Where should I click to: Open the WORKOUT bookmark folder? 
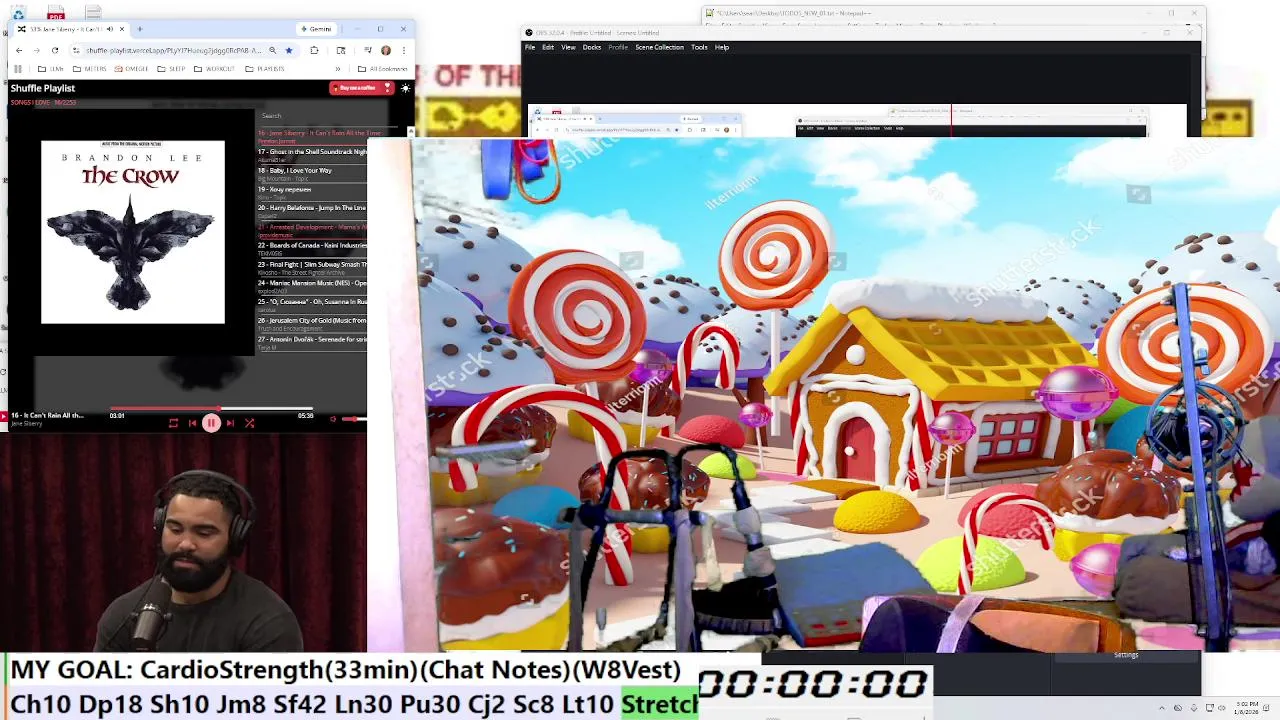click(x=214, y=69)
